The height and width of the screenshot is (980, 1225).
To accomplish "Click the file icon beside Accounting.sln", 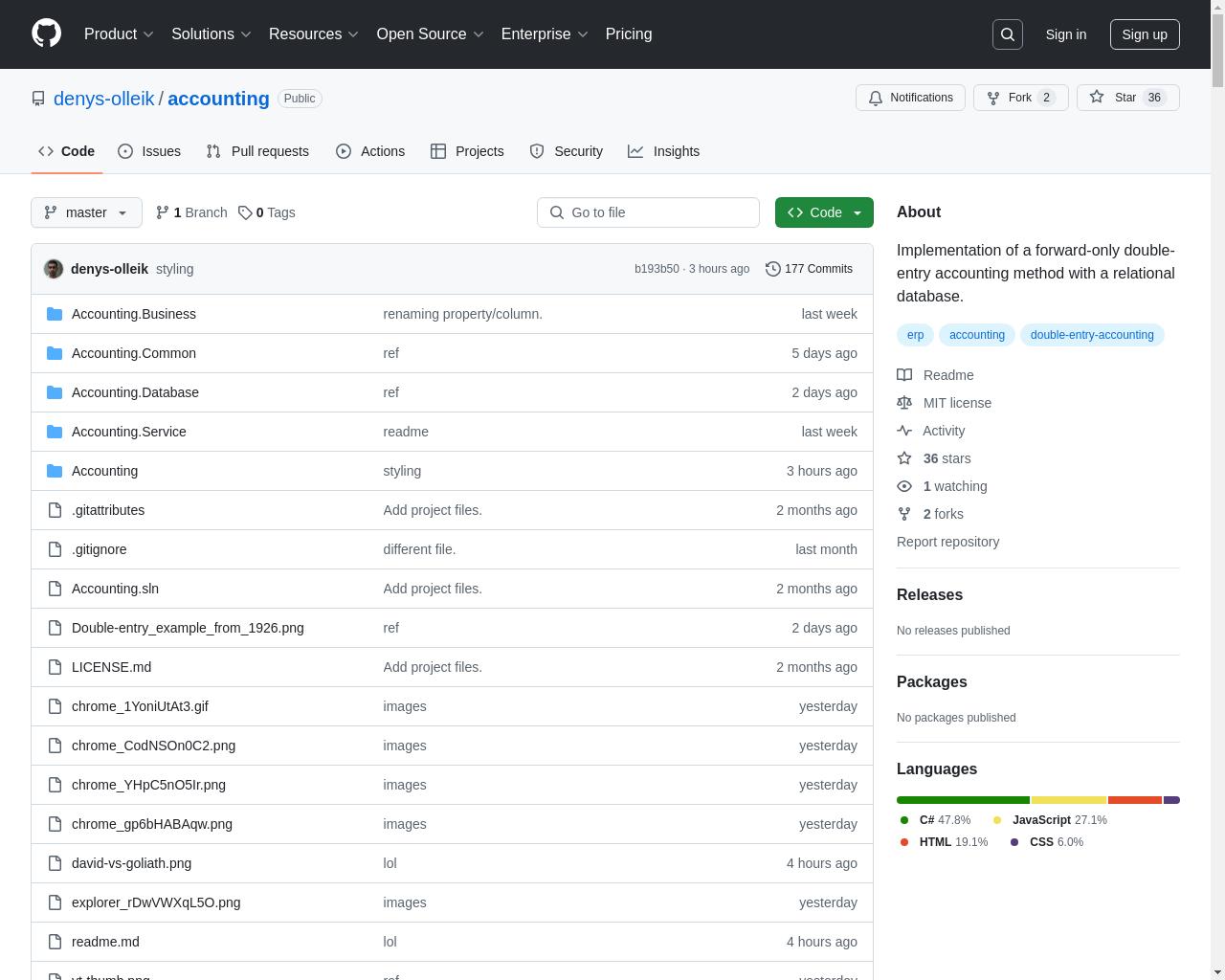I will point(55,589).
